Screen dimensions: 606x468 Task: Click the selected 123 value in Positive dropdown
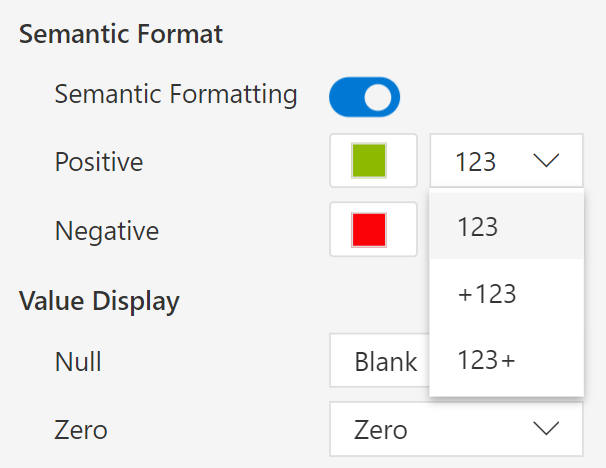tap(475, 161)
